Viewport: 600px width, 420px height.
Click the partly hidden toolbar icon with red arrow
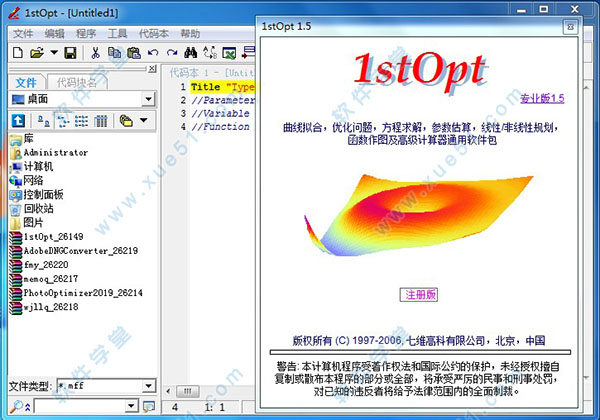click(248, 53)
